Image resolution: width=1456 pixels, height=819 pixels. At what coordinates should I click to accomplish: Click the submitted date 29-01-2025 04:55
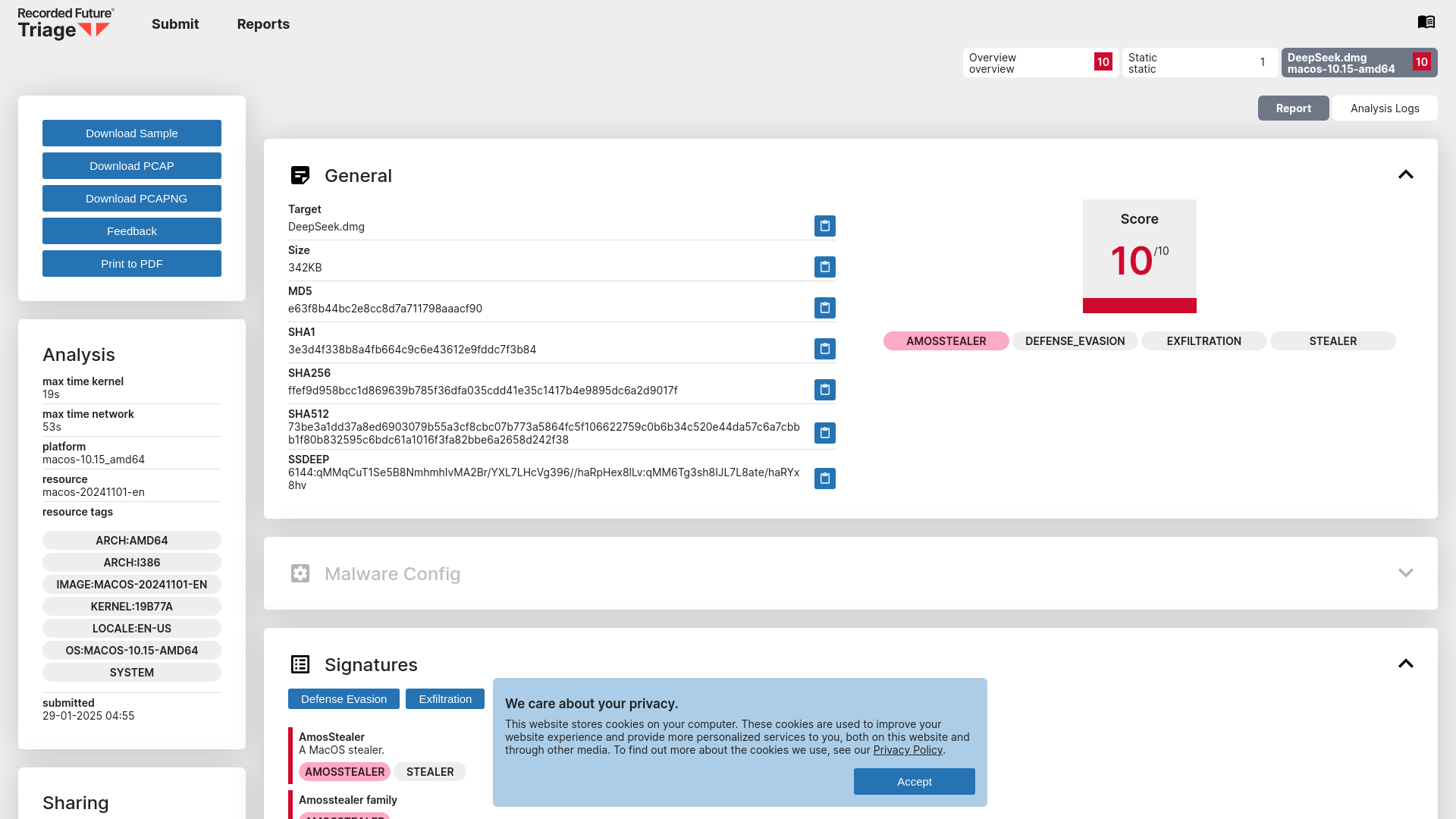pos(89,716)
